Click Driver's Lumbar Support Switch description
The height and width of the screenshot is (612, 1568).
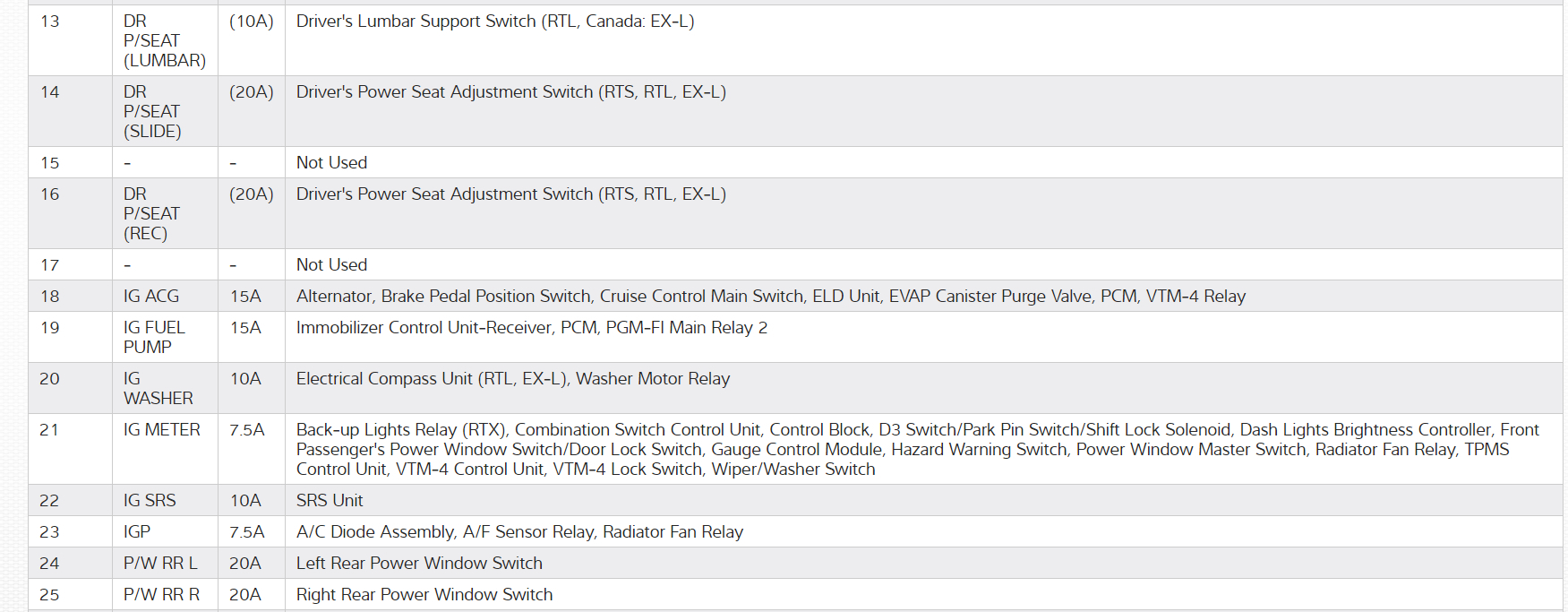(494, 22)
